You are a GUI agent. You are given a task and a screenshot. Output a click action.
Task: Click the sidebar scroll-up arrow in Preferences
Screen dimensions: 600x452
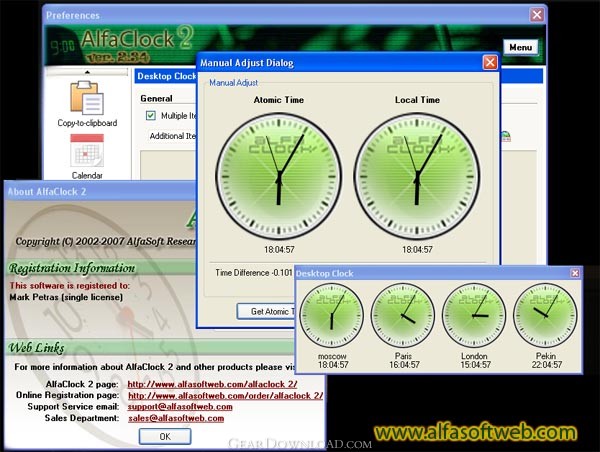[x=87, y=72]
